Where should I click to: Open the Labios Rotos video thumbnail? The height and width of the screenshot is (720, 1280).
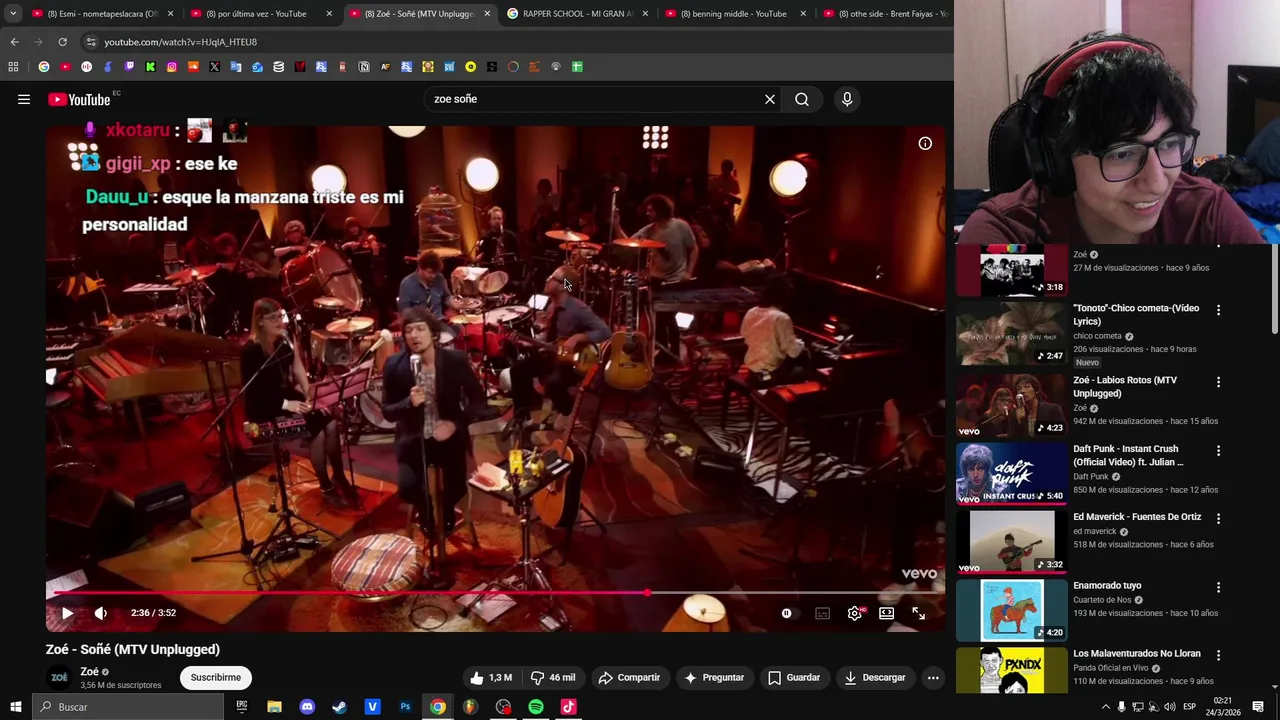tap(1011, 406)
